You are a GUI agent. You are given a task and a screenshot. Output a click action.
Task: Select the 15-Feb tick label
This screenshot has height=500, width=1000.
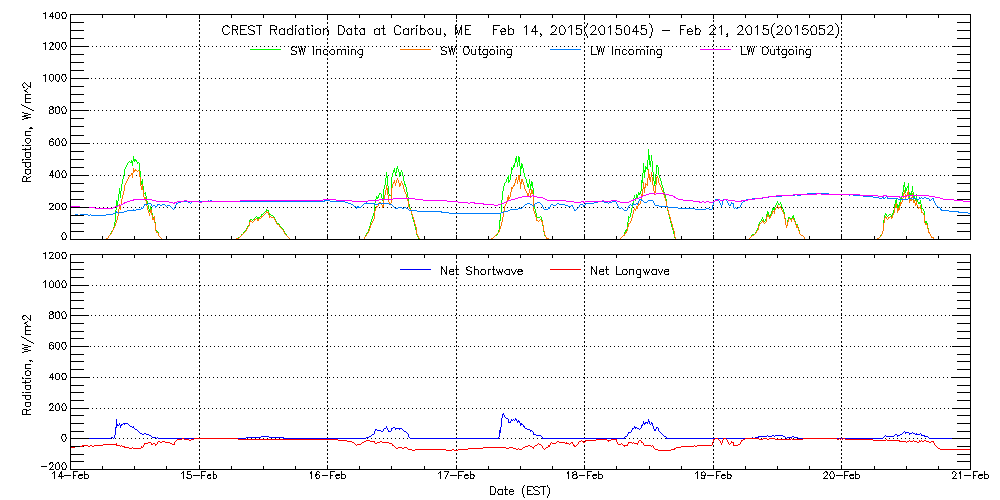(x=199, y=478)
